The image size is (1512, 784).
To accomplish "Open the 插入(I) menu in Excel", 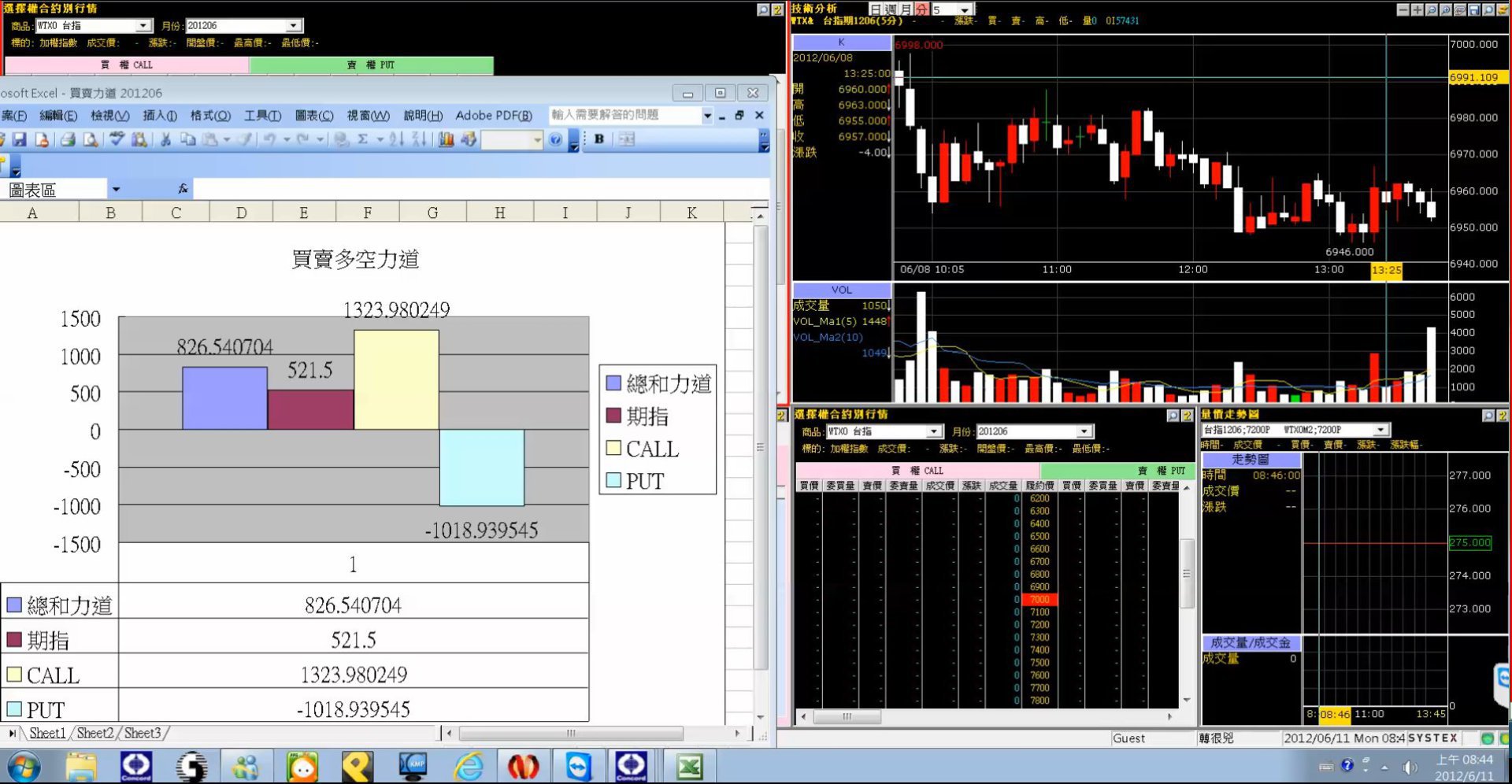I will 160,115.
